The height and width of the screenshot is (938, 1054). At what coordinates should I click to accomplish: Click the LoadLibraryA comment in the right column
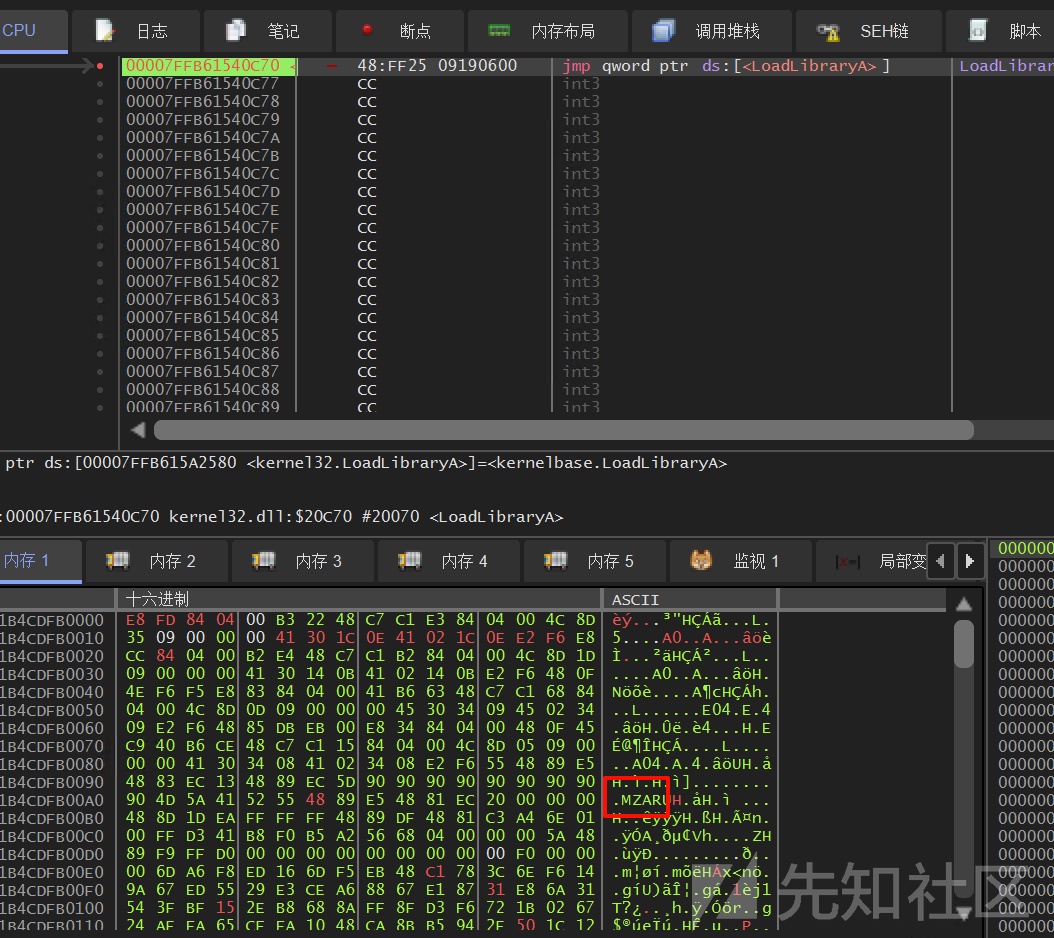point(1006,66)
